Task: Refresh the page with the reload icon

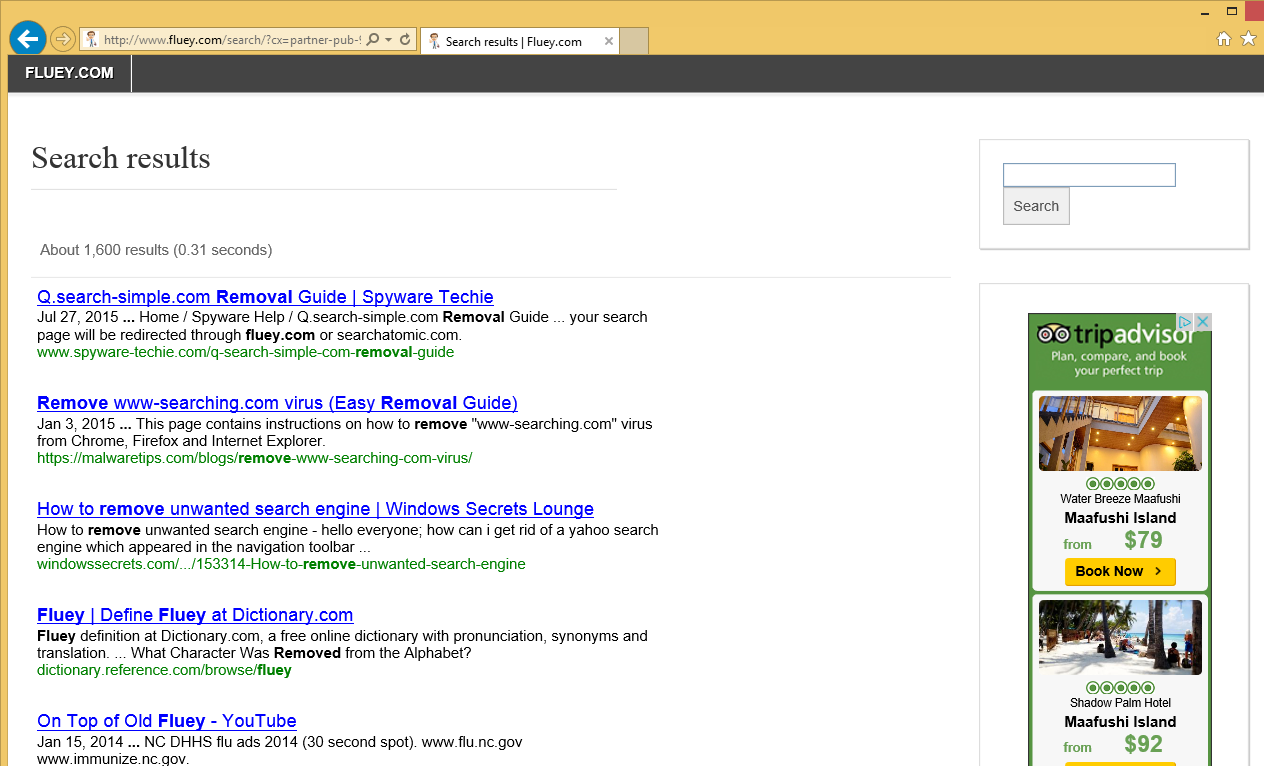Action: click(x=404, y=40)
